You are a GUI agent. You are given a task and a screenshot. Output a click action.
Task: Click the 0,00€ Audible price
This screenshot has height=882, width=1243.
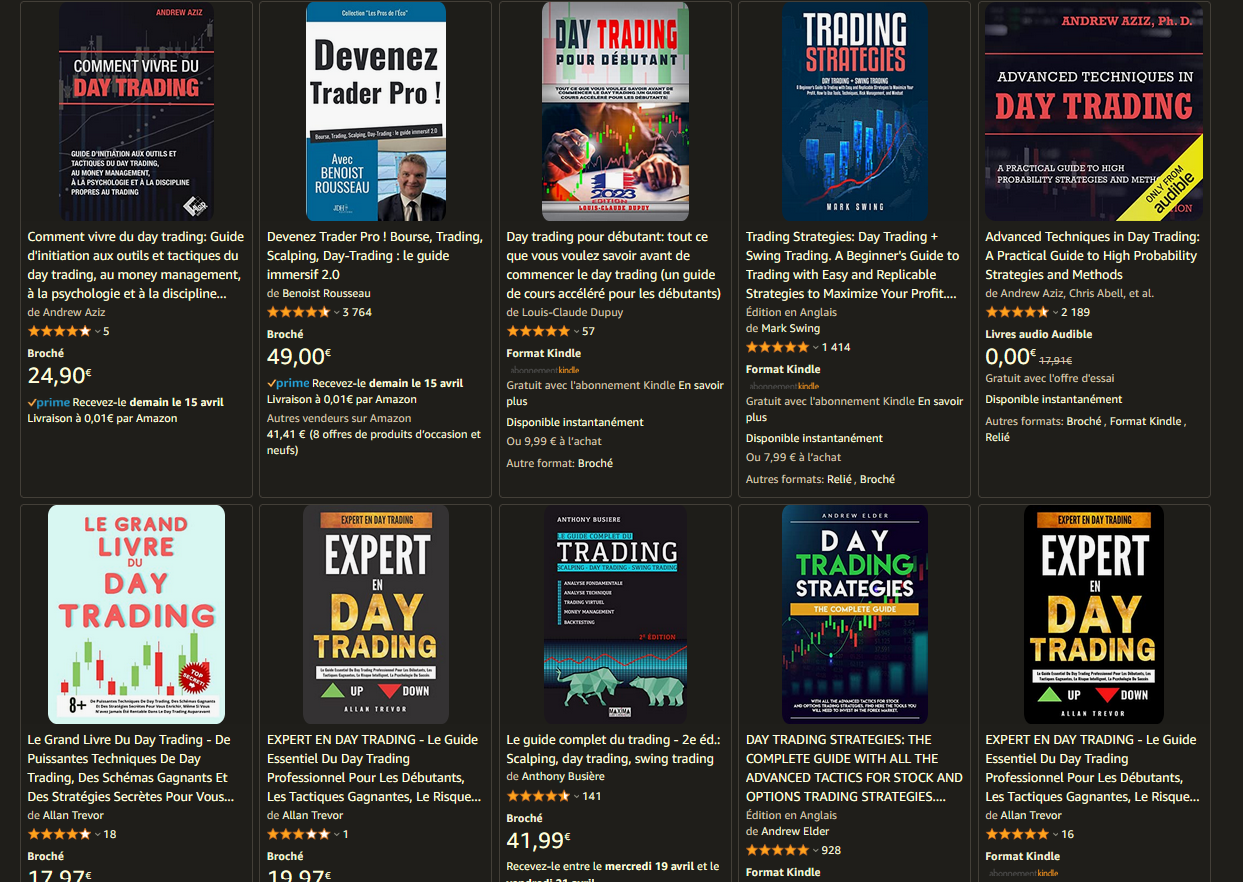tap(1010, 356)
